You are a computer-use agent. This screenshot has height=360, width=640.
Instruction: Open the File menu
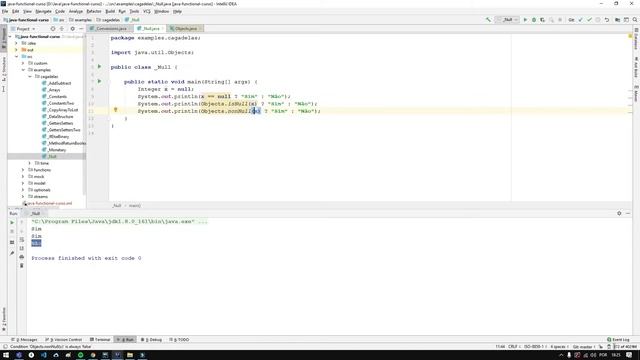(5, 11)
